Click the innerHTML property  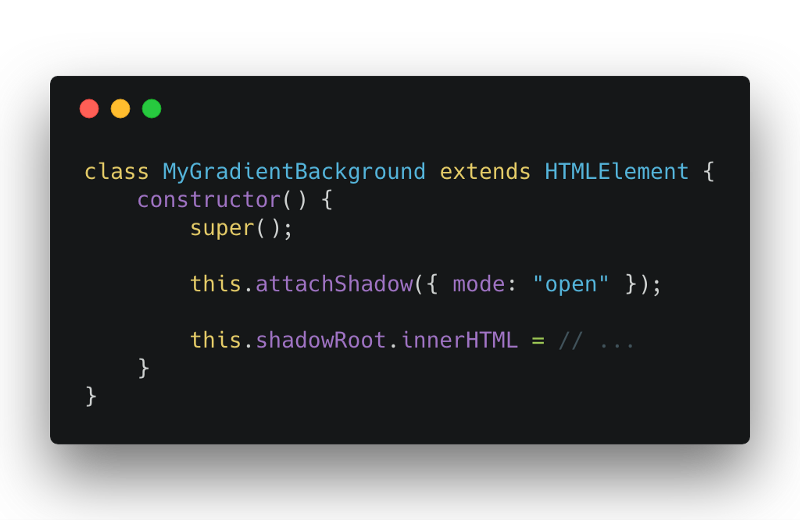click(459, 340)
